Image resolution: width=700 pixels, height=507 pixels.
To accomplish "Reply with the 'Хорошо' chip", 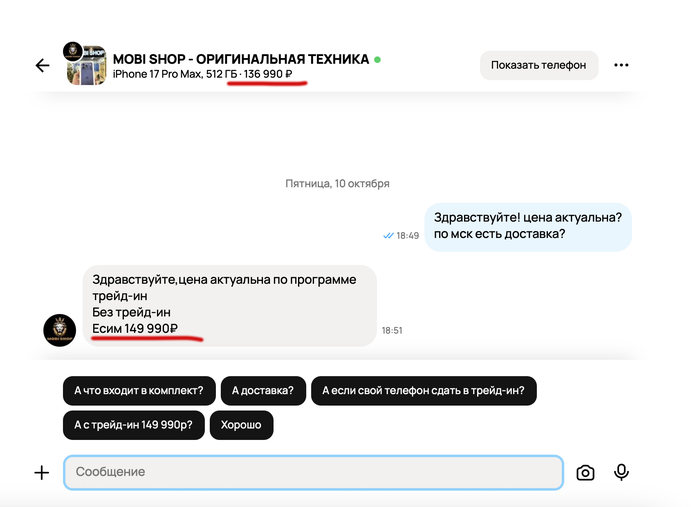I will point(241,425).
